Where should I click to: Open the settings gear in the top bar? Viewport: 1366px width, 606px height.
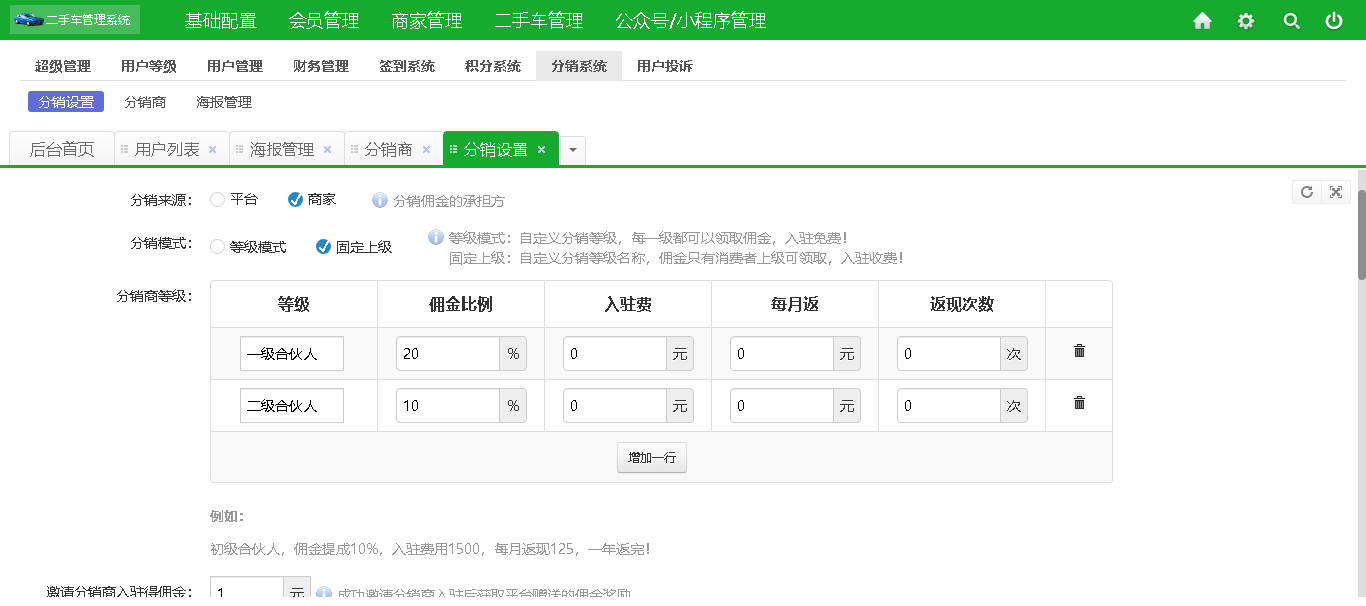tap(1245, 19)
